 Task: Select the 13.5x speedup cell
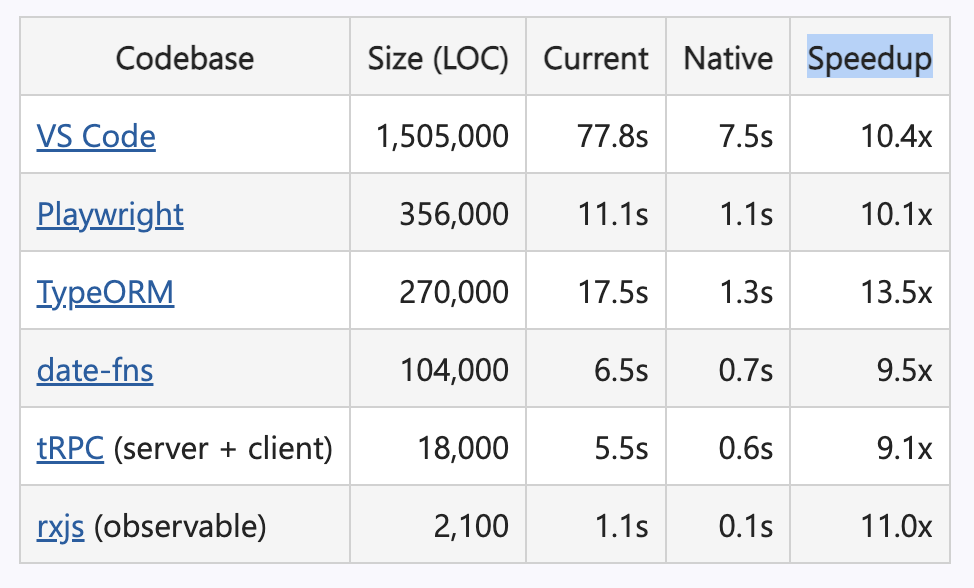pyautogui.click(x=896, y=292)
